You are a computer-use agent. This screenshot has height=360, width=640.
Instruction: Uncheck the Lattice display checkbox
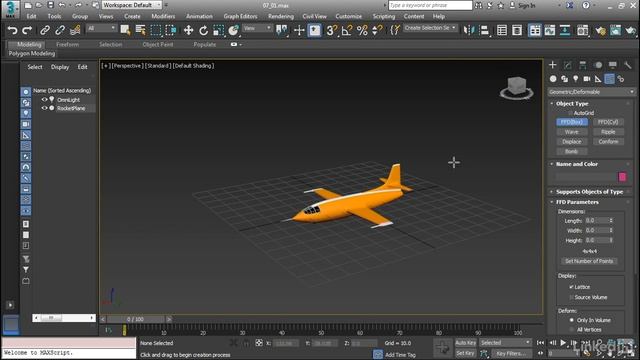point(571,287)
